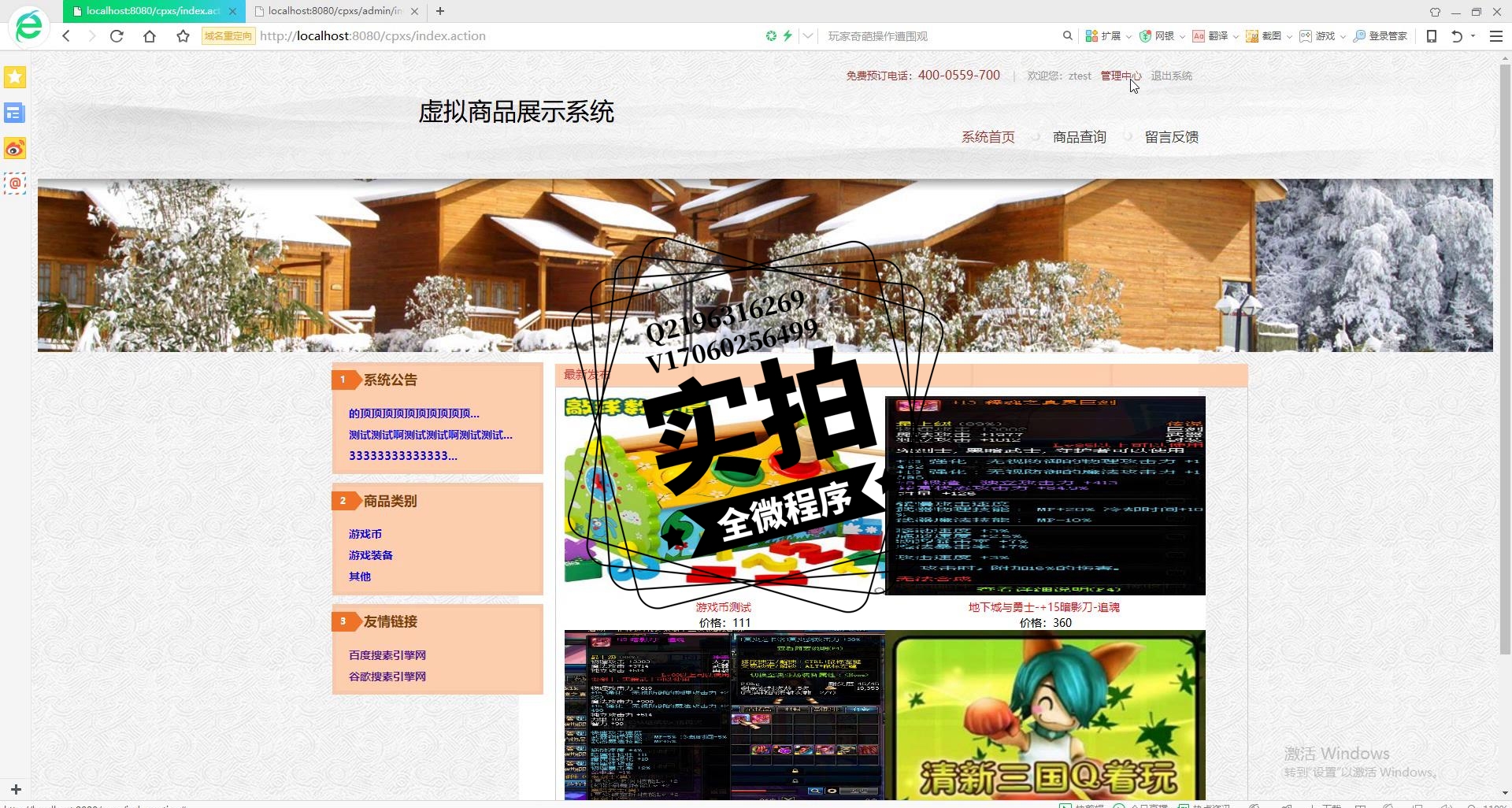Click the lightning speed mode icon
Image resolution: width=1512 pixels, height=808 pixels.
[787, 36]
